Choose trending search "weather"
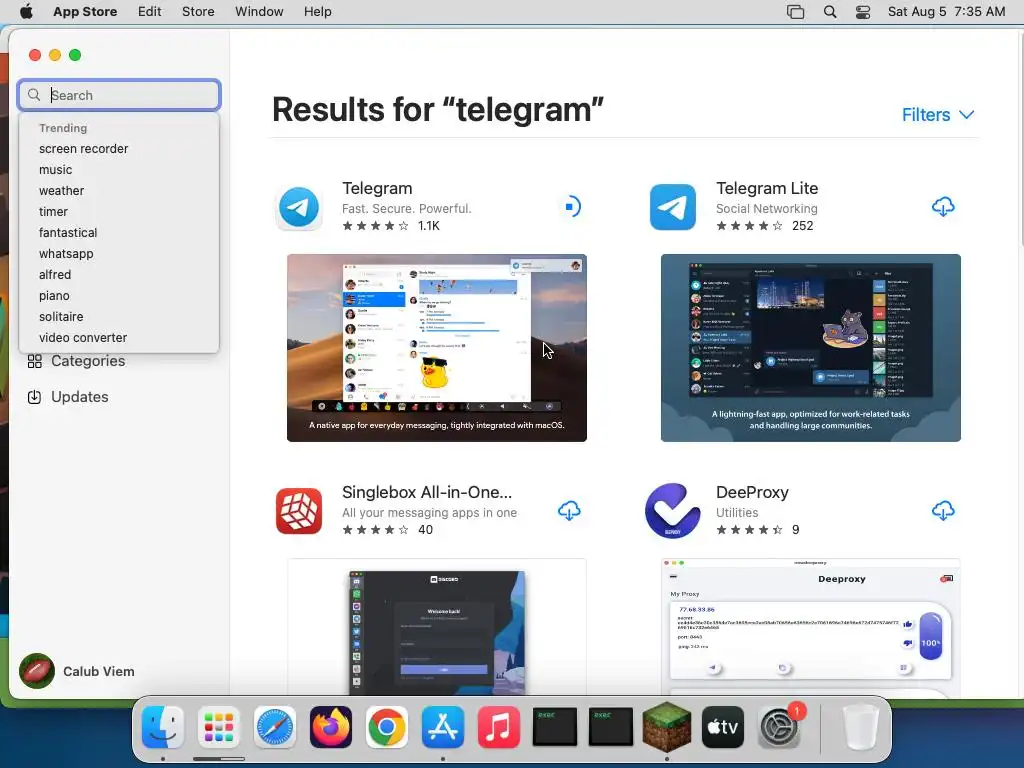The width and height of the screenshot is (1024, 768). [61, 191]
